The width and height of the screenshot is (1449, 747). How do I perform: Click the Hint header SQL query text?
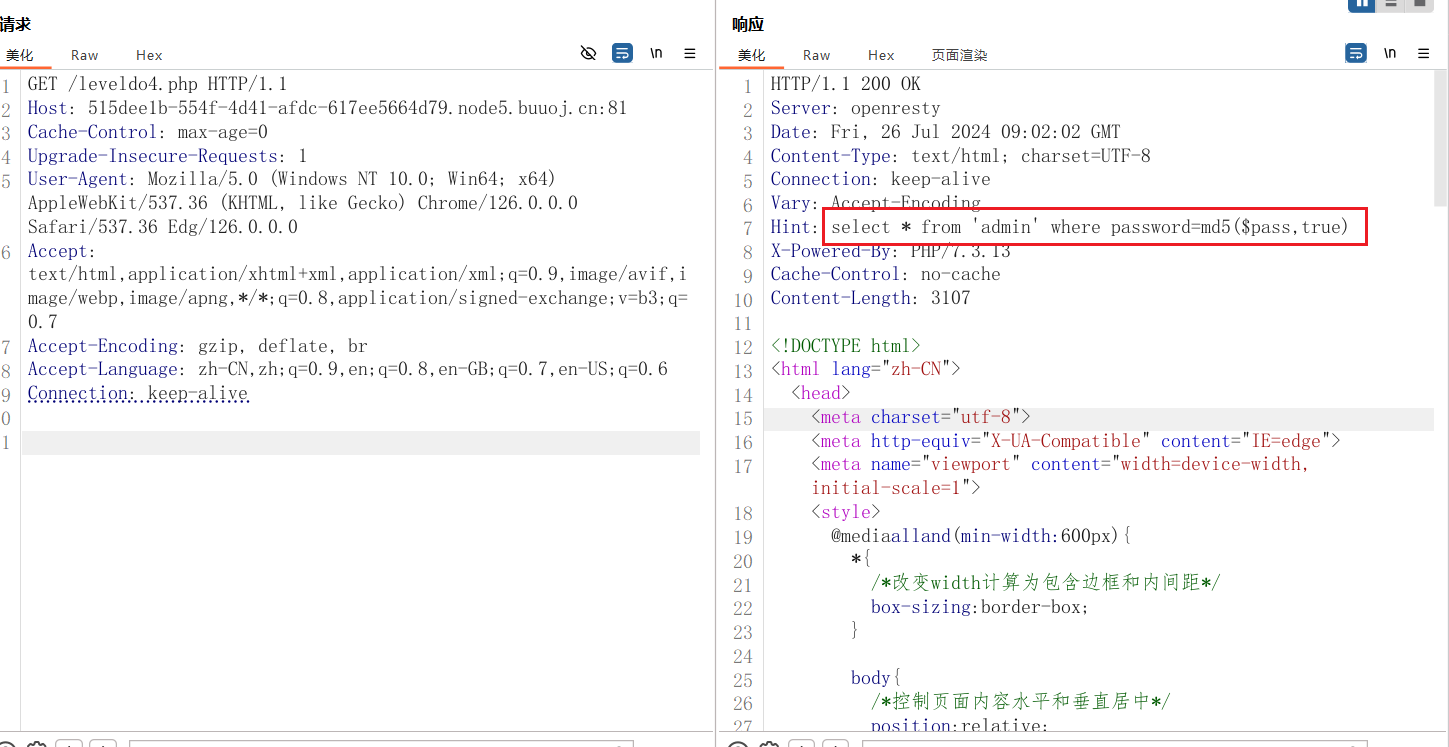click(x=1090, y=227)
